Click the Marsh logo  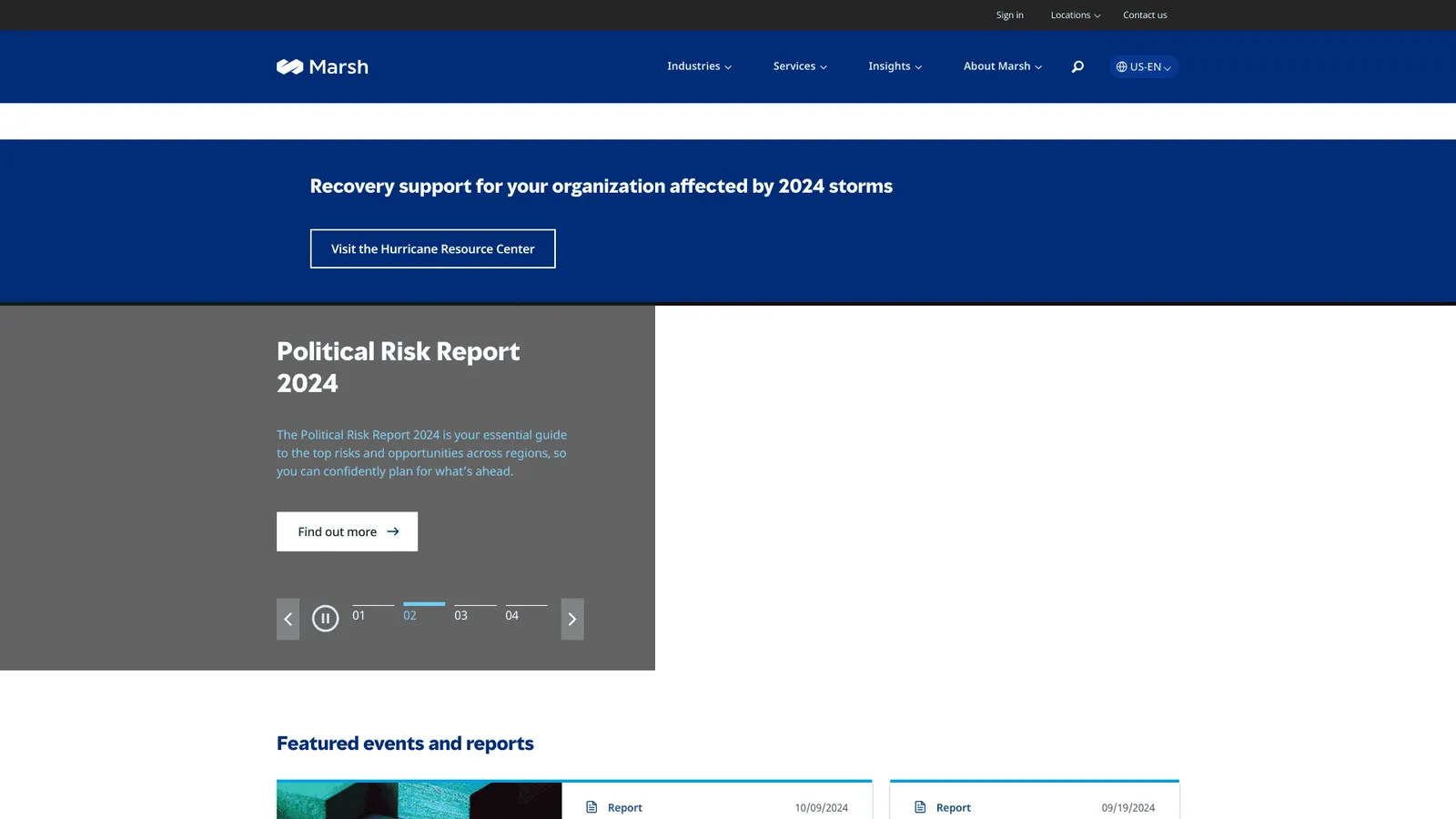[x=322, y=66]
